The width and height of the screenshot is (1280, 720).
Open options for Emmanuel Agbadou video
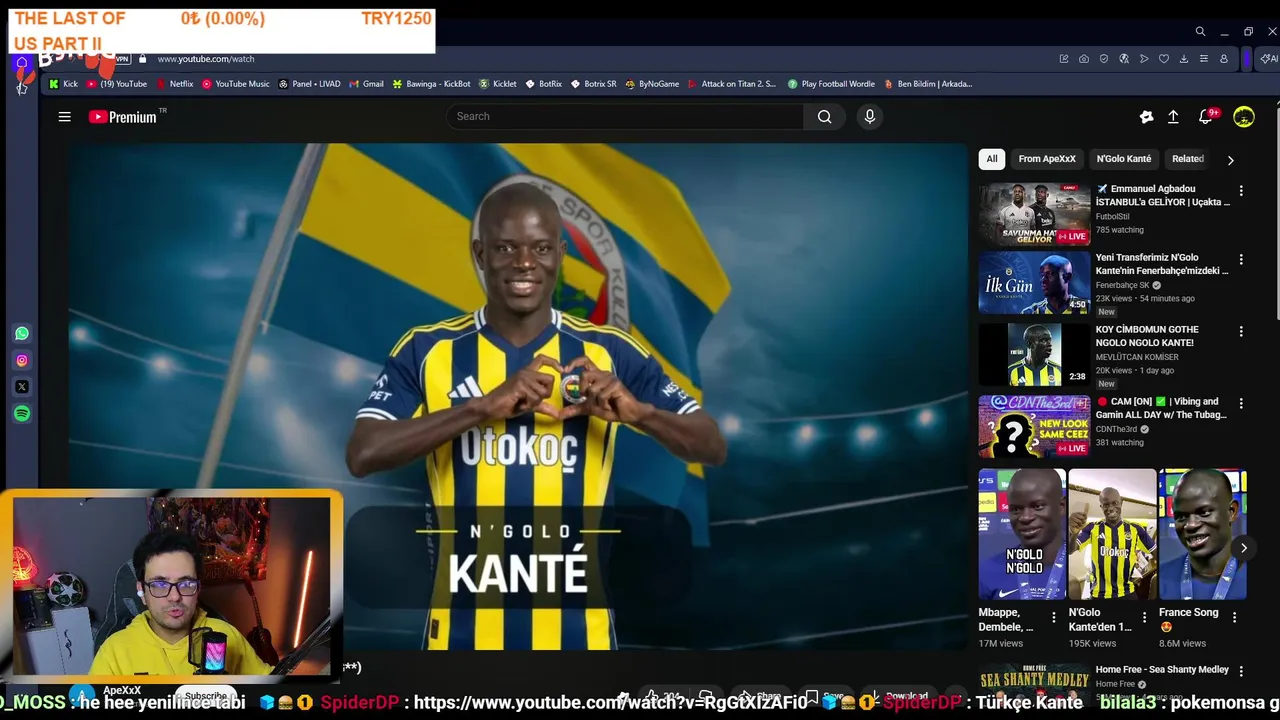(x=1241, y=190)
